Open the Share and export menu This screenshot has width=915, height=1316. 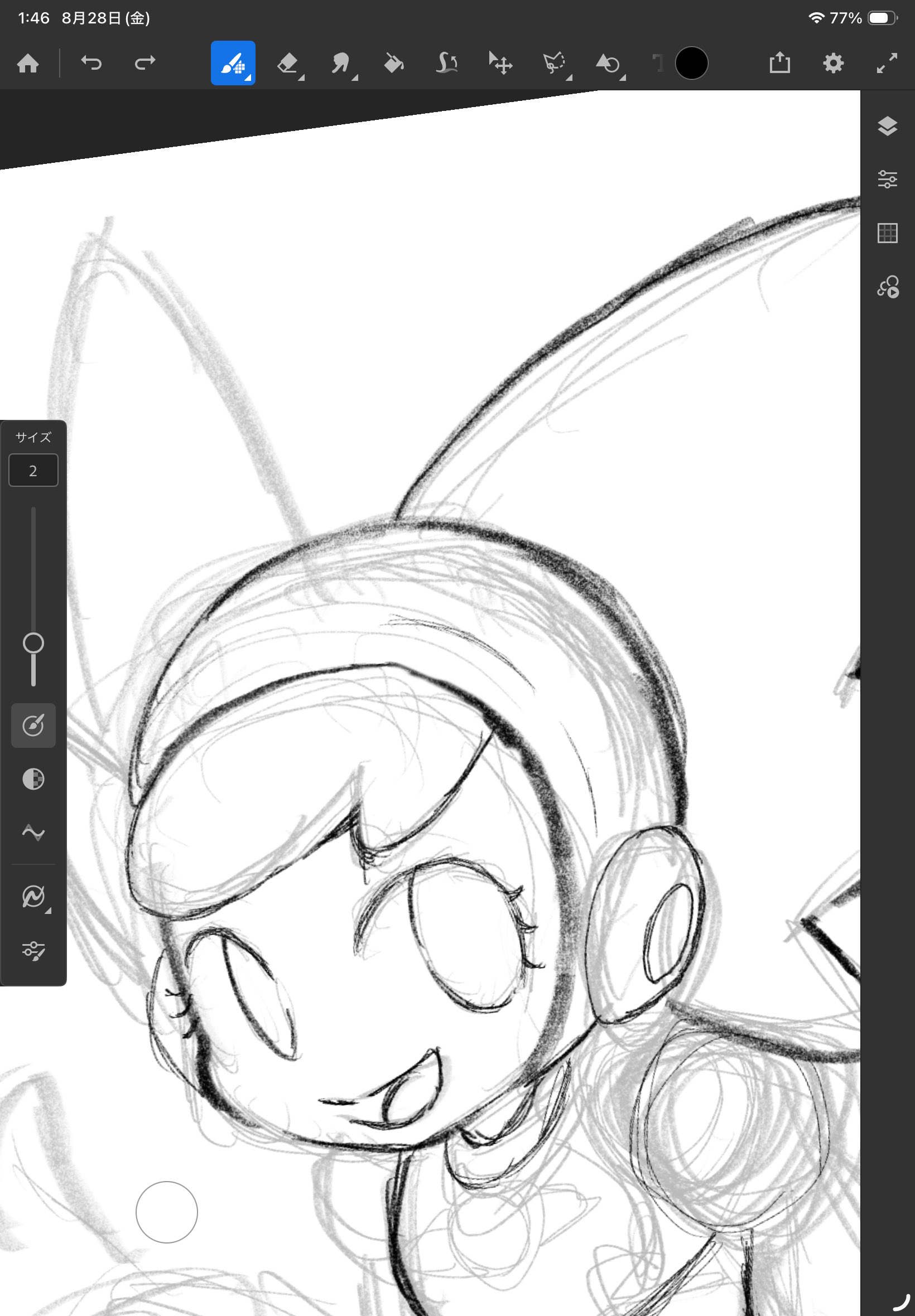click(x=779, y=62)
